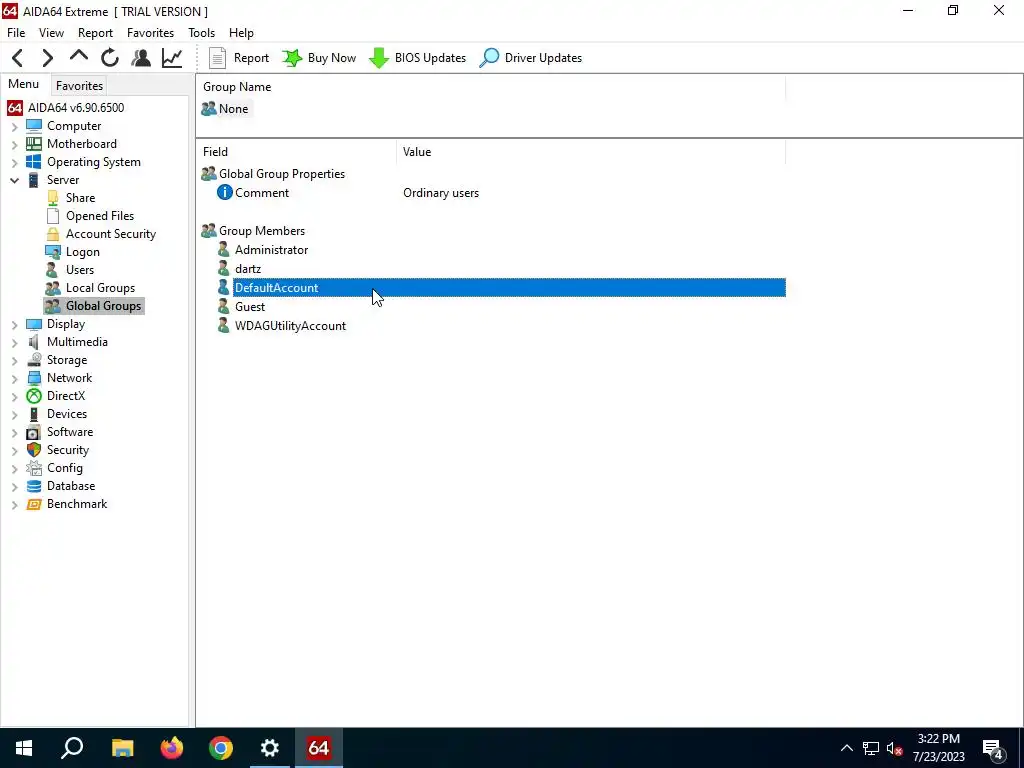Refresh the current page

(x=110, y=58)
